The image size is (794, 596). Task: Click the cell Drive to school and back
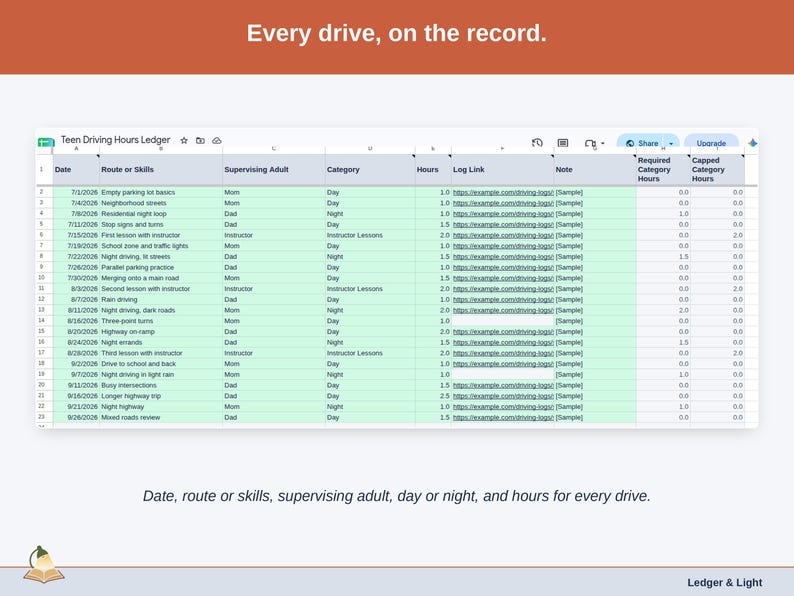[x=161, y=364]
